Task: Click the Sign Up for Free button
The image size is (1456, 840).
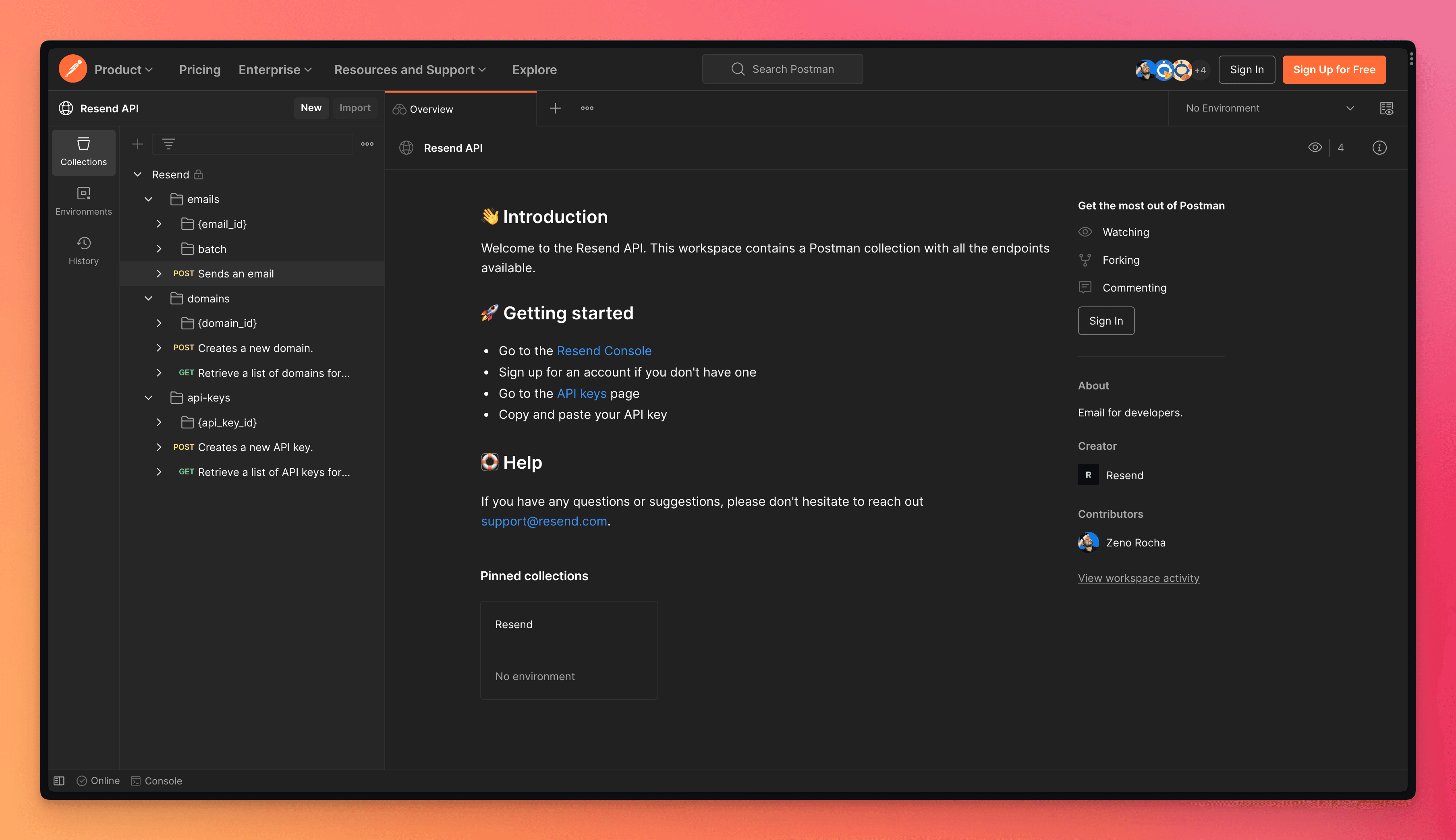Action: click(1334, 69)
